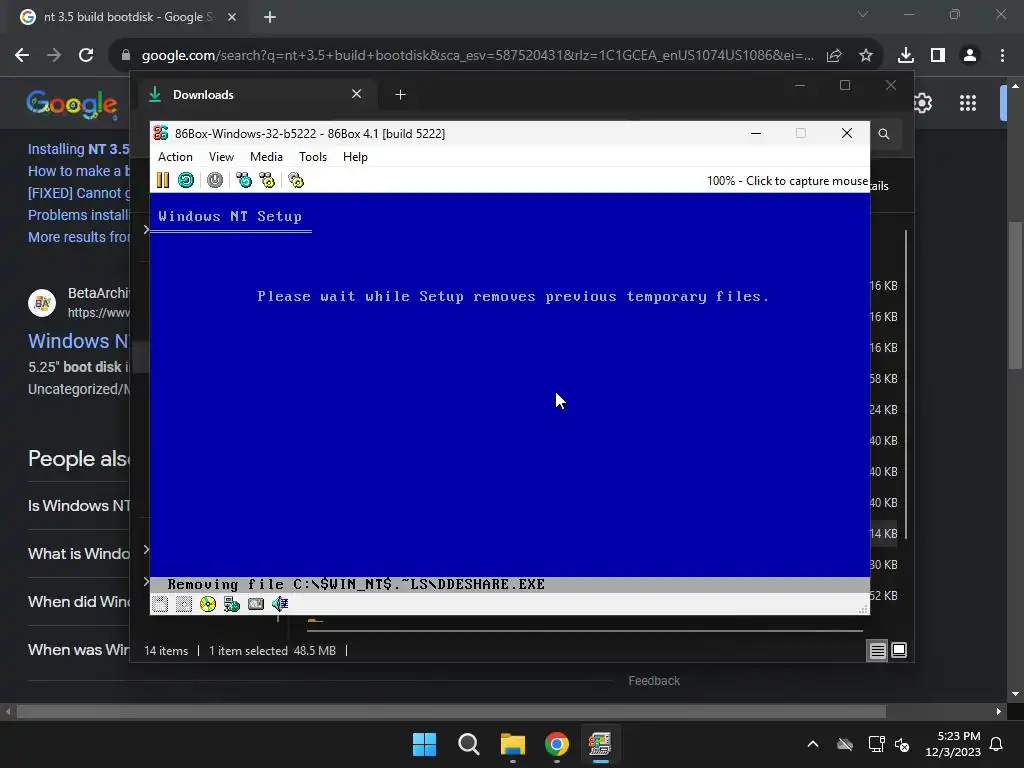Open Chrome's three-dot menu
The height and width of the screenshot is (768, 1024).
click(1002, 56)
